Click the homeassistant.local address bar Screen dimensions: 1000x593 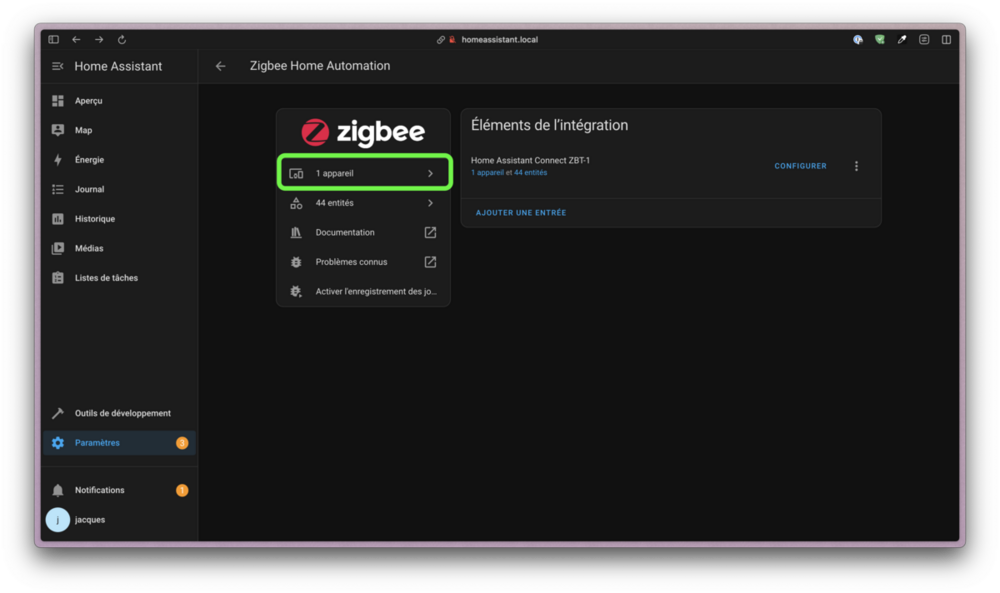[499, 40]
